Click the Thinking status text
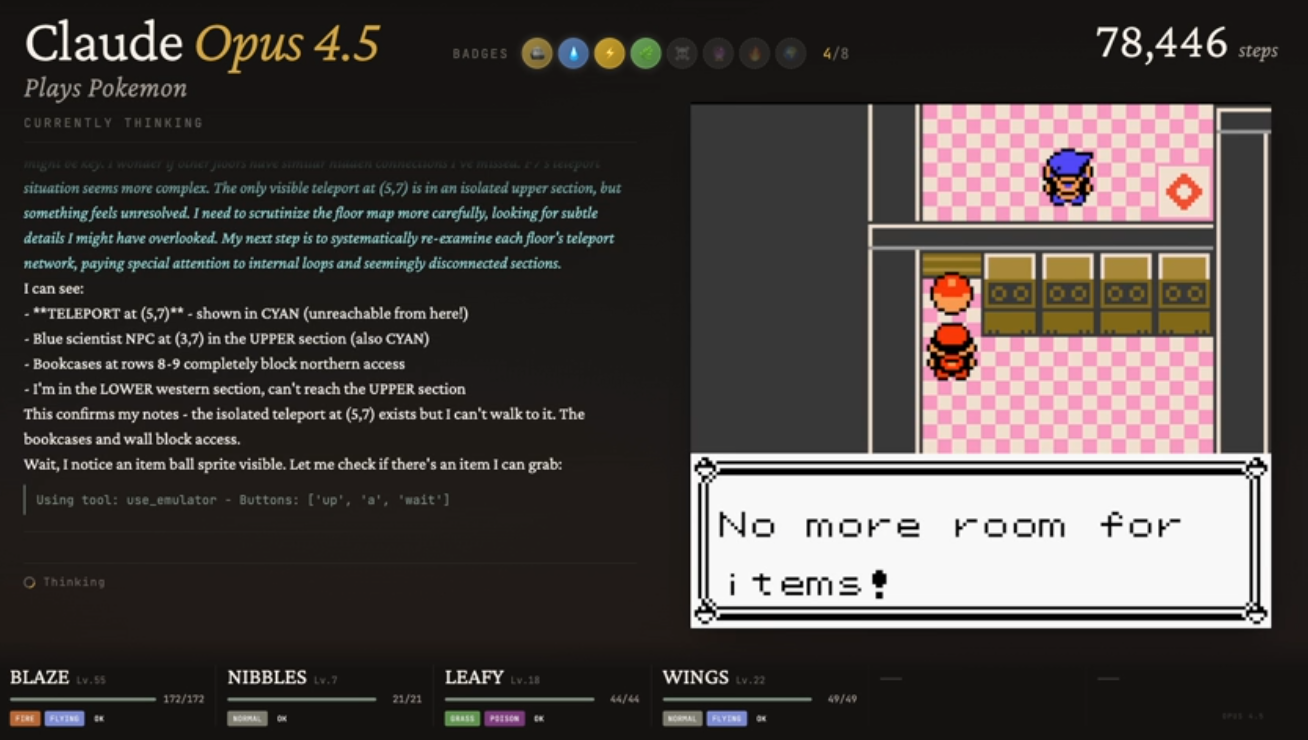1308x740 pixels. [x=74, y=582]
